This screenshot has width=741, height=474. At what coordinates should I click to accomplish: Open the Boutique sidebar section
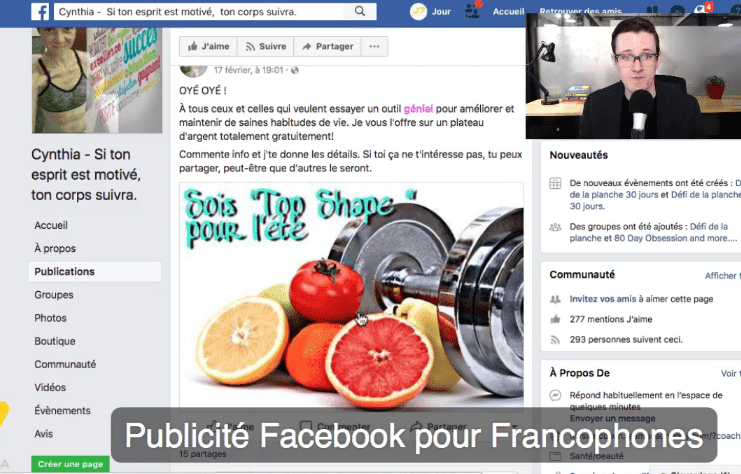[55, 341]
